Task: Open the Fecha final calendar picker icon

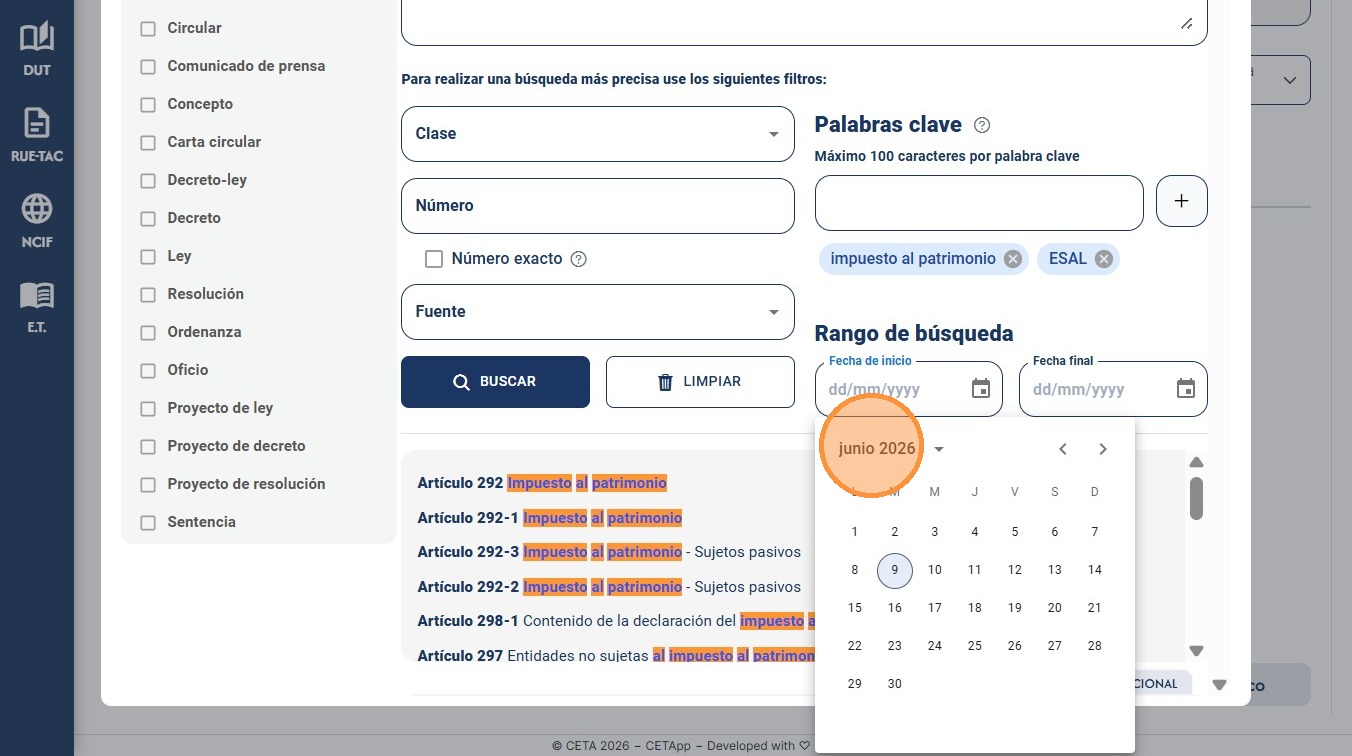Action: pos(1186,389)
